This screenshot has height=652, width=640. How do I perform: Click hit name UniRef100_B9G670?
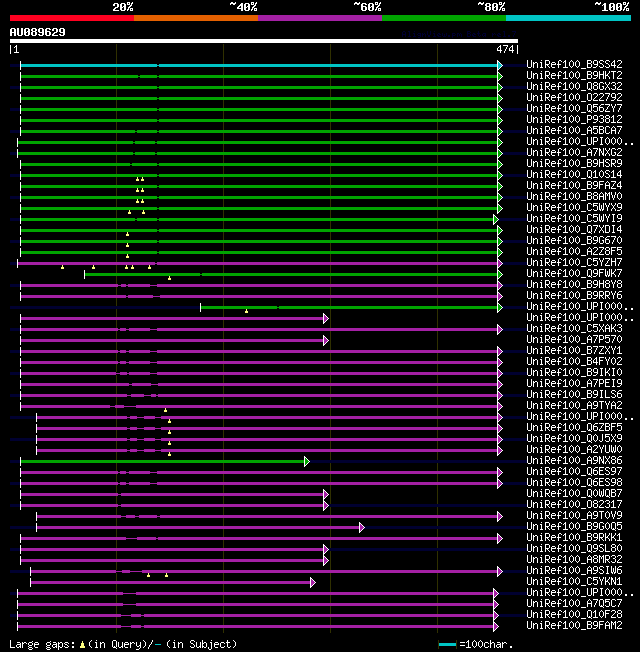click(574, 241)
